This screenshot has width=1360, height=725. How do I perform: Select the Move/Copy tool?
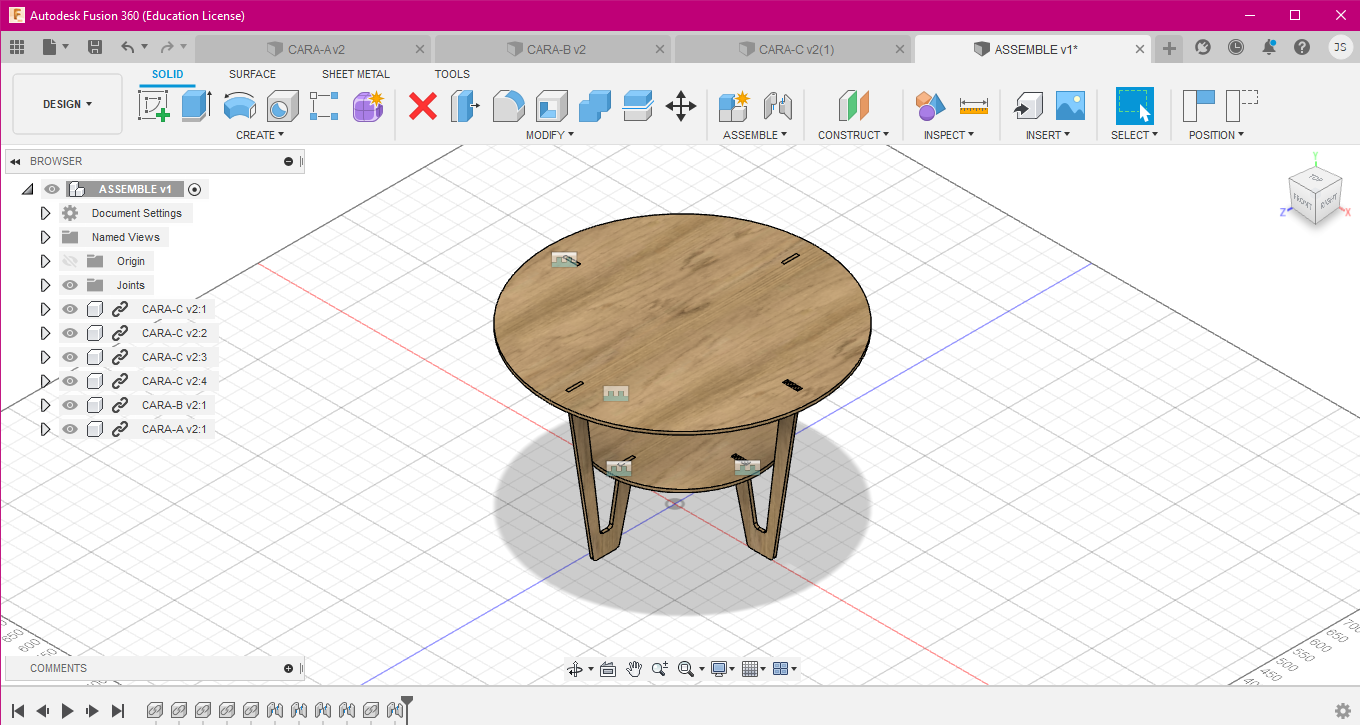coord(681,105)
